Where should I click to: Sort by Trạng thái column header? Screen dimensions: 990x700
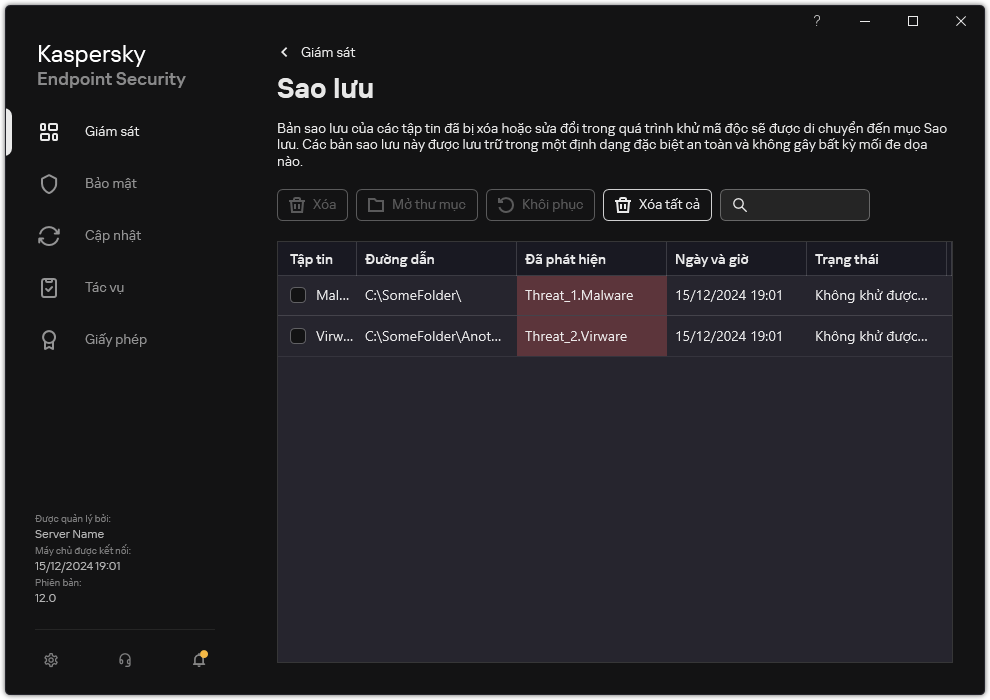[x=876, y=259]
